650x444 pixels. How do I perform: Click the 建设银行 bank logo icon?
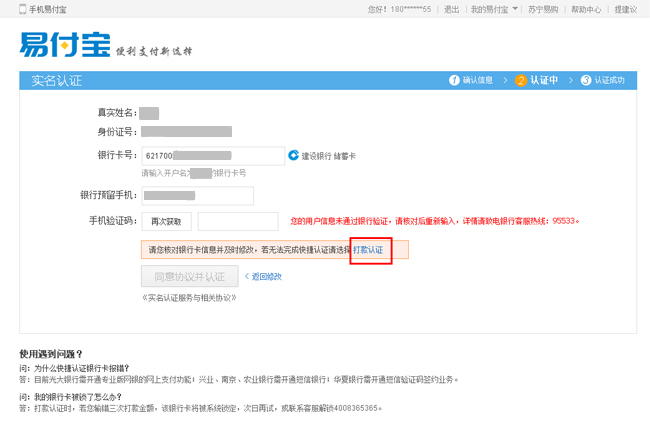293,155
